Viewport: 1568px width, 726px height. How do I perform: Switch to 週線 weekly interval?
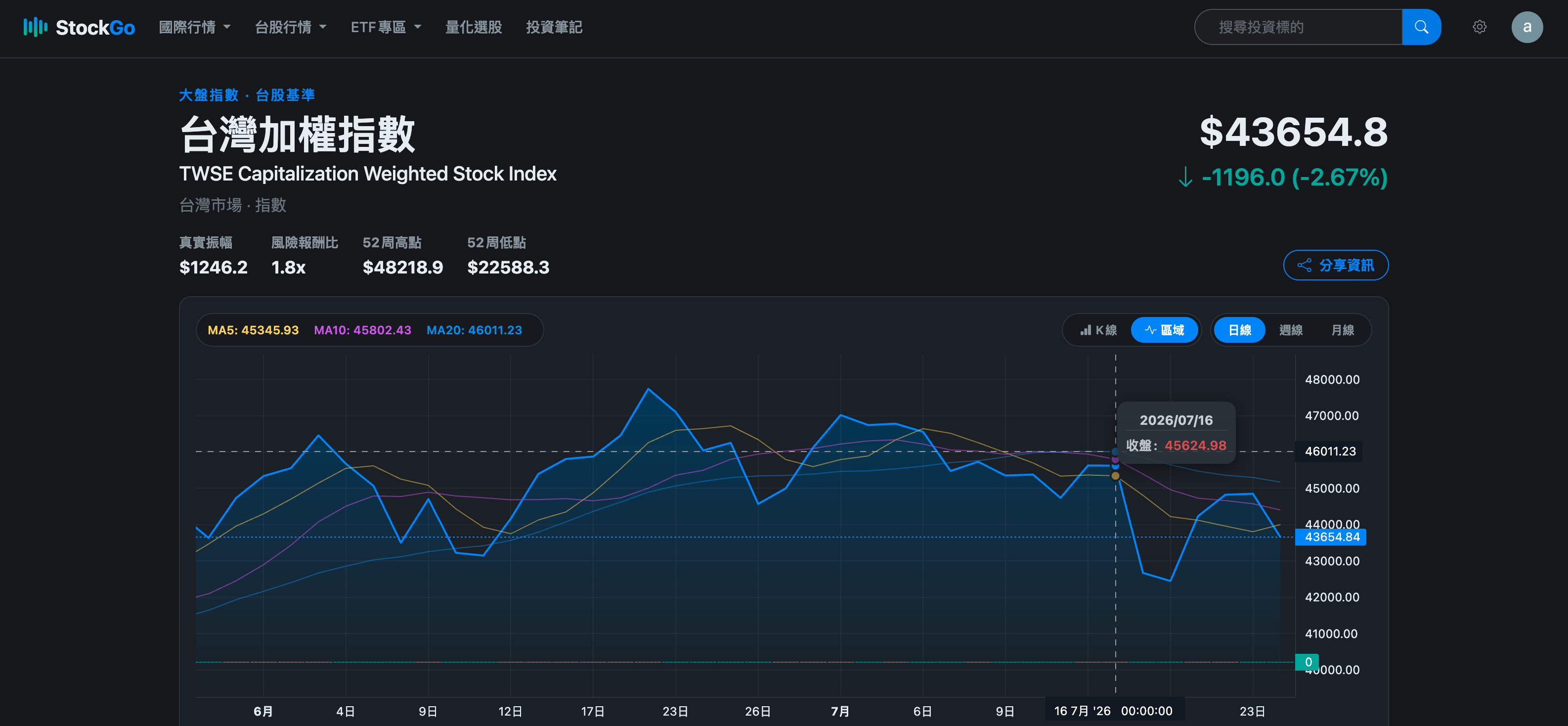[x=1290, y=330]
